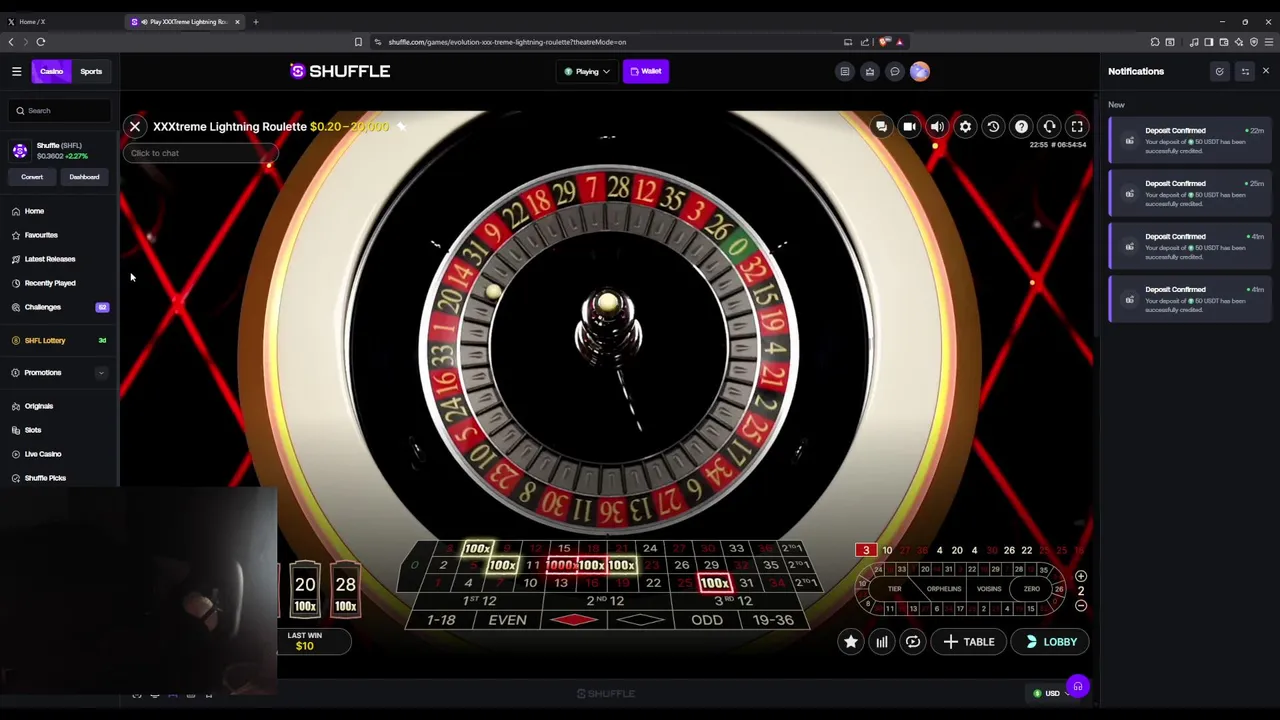This screenshot has width=1280, height=720.
Task: Open the hamburger sidebar menu
Action: 17,71
